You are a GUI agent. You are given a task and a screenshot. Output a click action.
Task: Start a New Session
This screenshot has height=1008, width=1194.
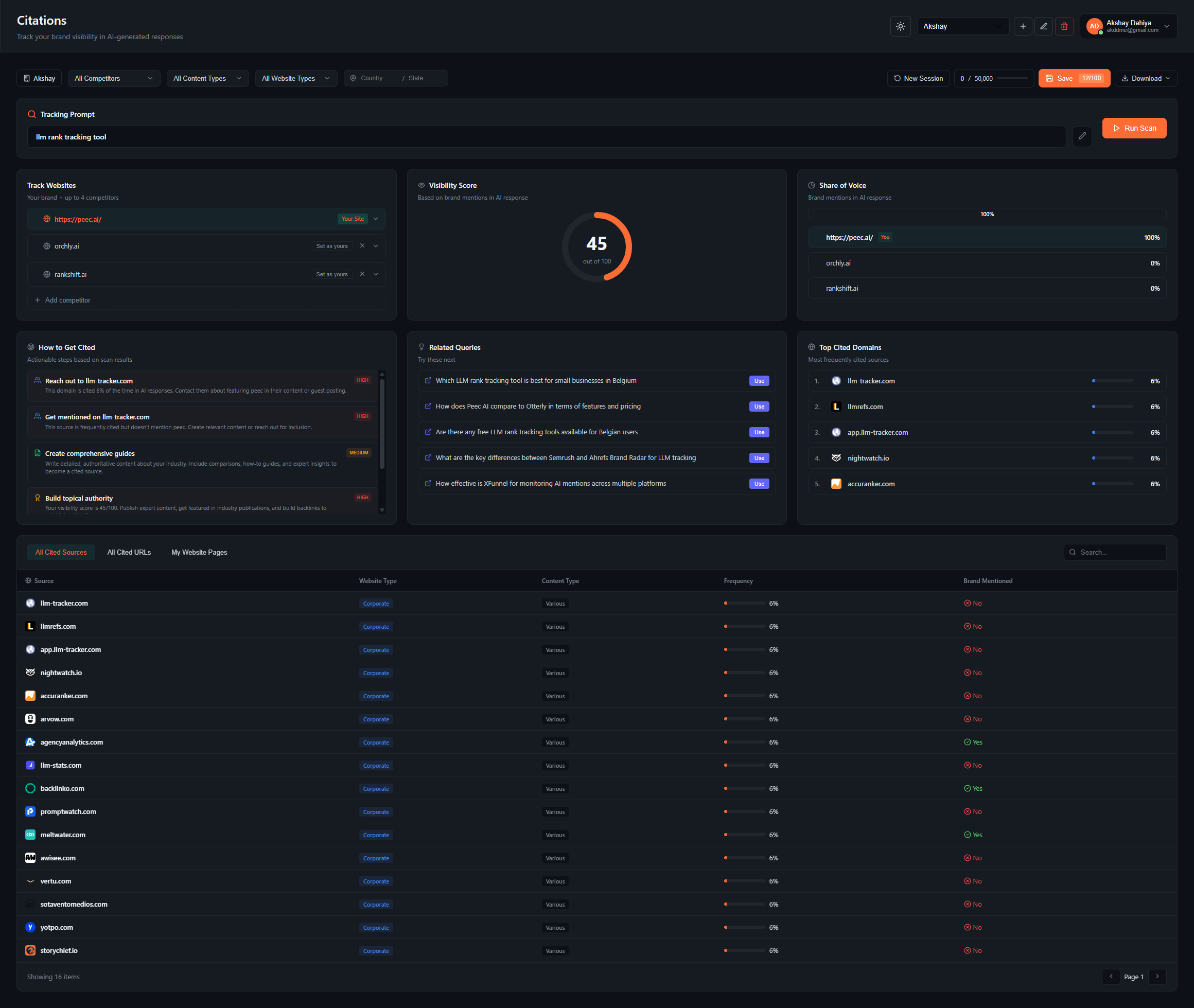coord(918,78)
